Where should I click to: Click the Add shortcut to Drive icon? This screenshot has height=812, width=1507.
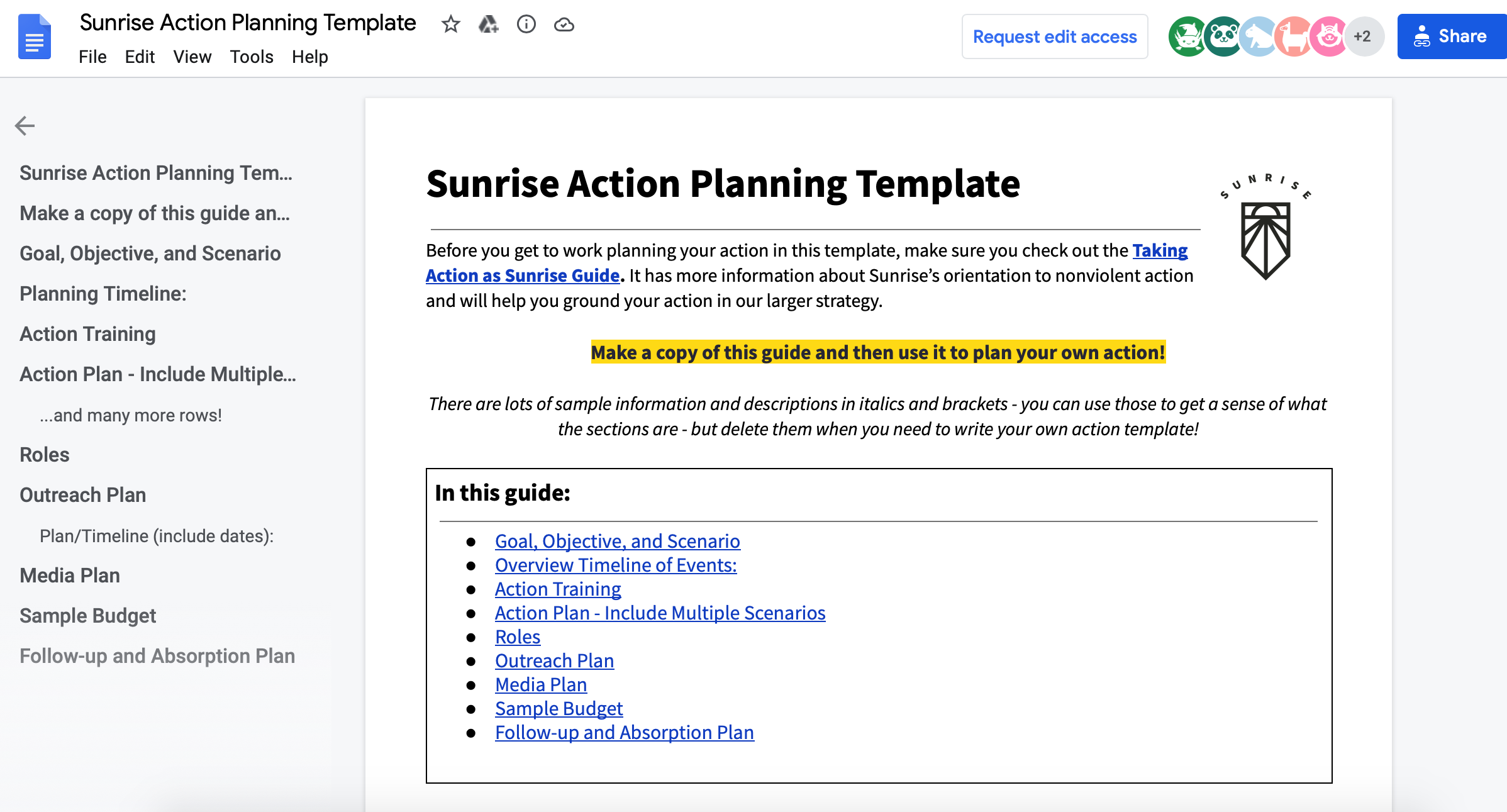[x=488, y=25]
